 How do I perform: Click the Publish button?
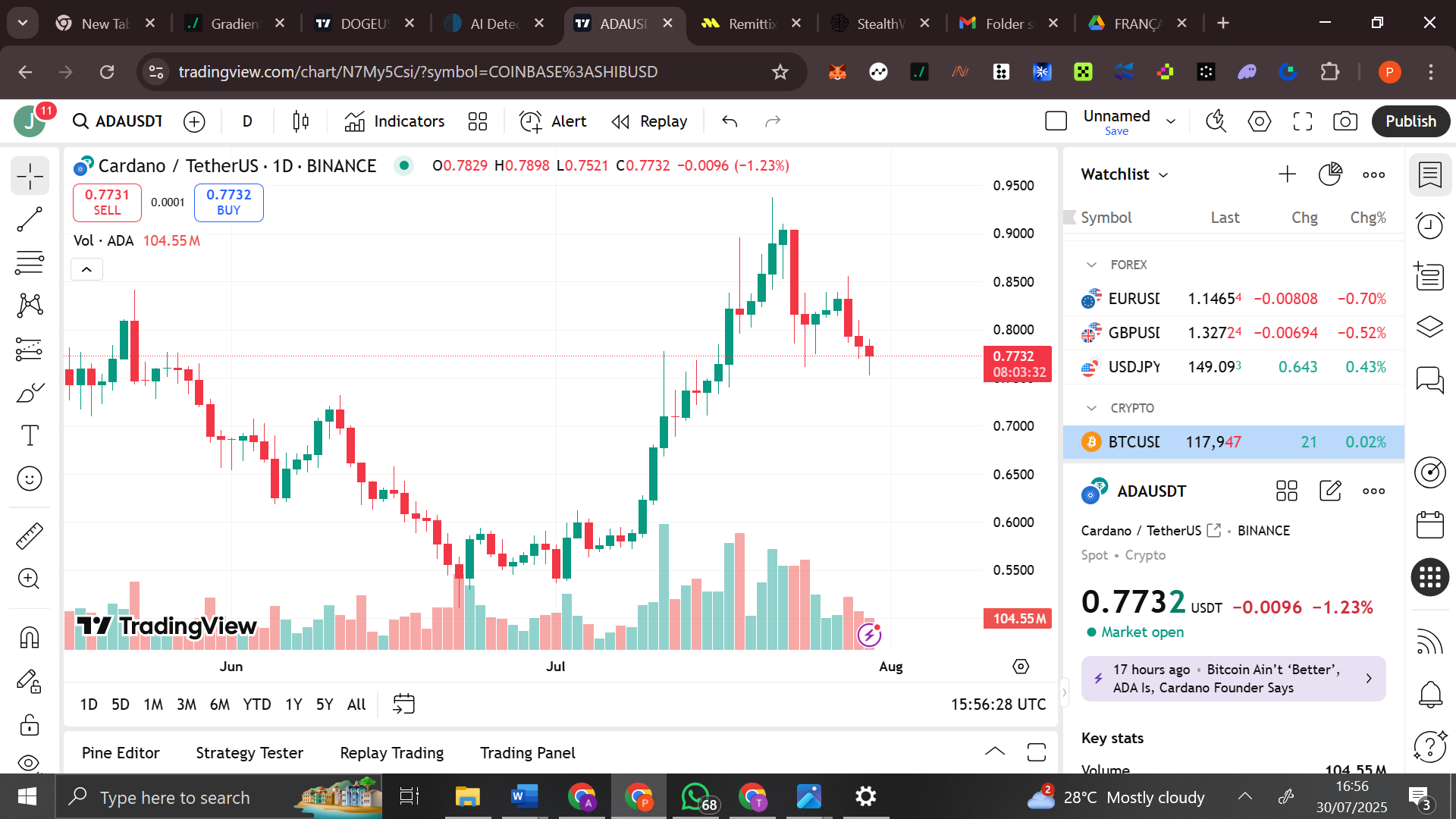(x=1410, y=121)
